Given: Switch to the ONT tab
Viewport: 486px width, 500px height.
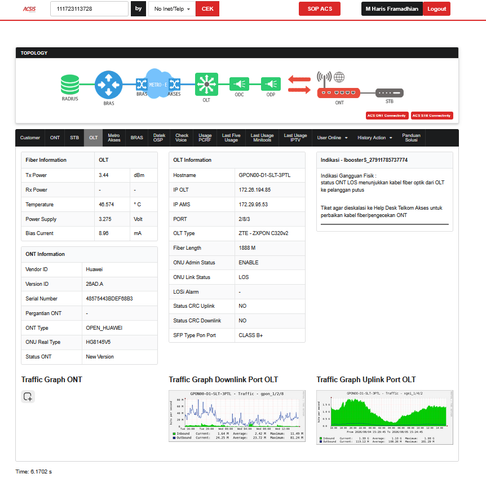Looking at the screenshot, I should coord(55,138).
